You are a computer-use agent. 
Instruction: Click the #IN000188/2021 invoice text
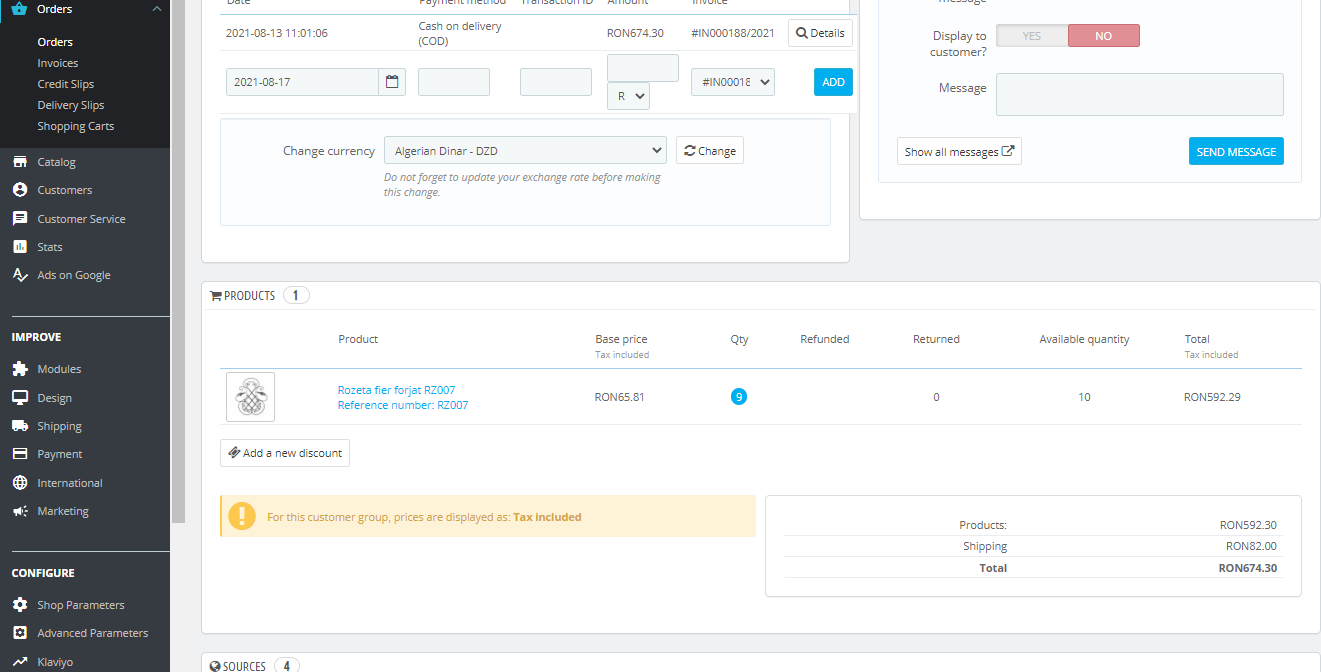pos(733,33)
